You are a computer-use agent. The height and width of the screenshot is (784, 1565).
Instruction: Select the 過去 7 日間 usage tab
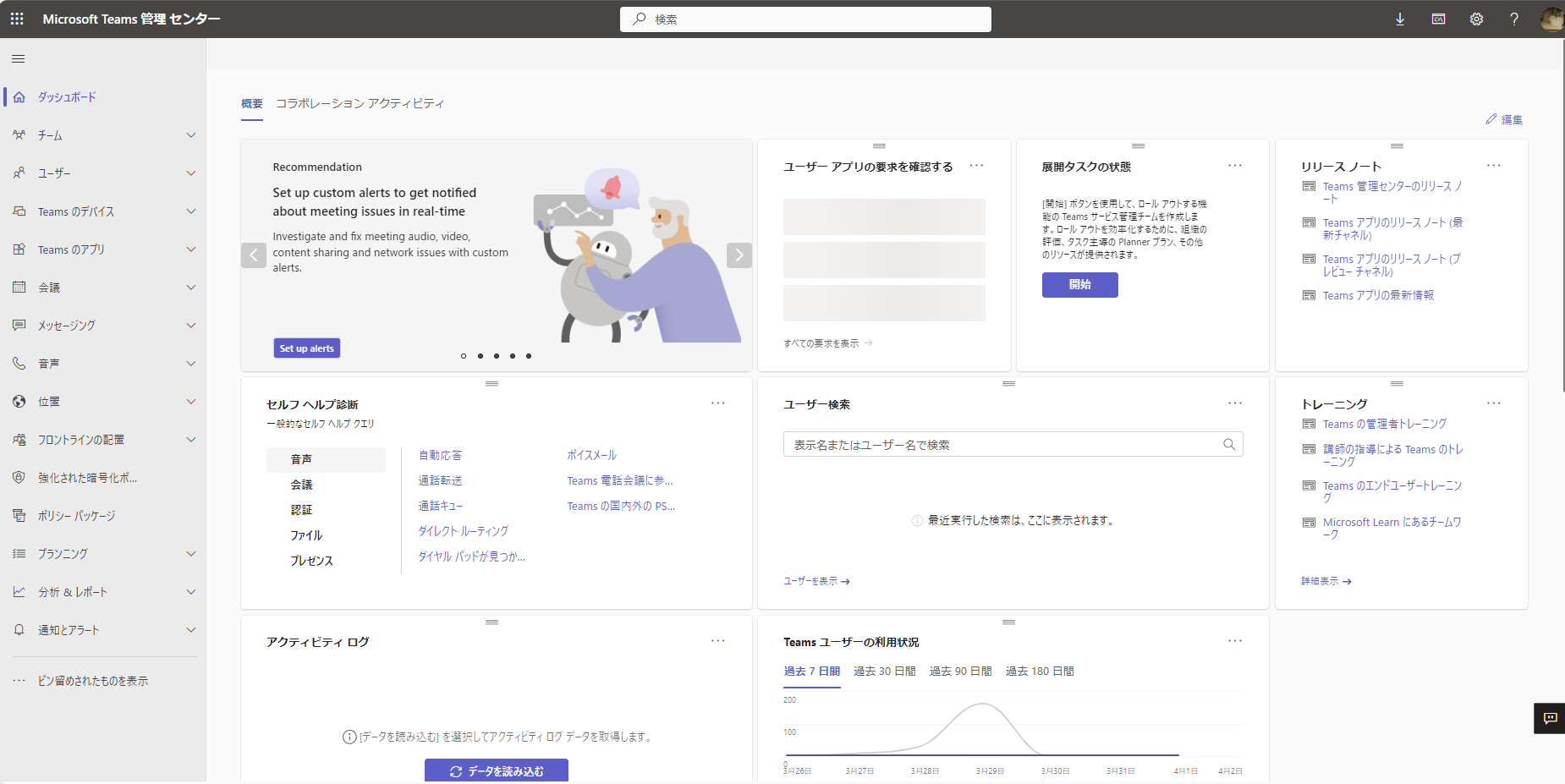tap(812, 672)
